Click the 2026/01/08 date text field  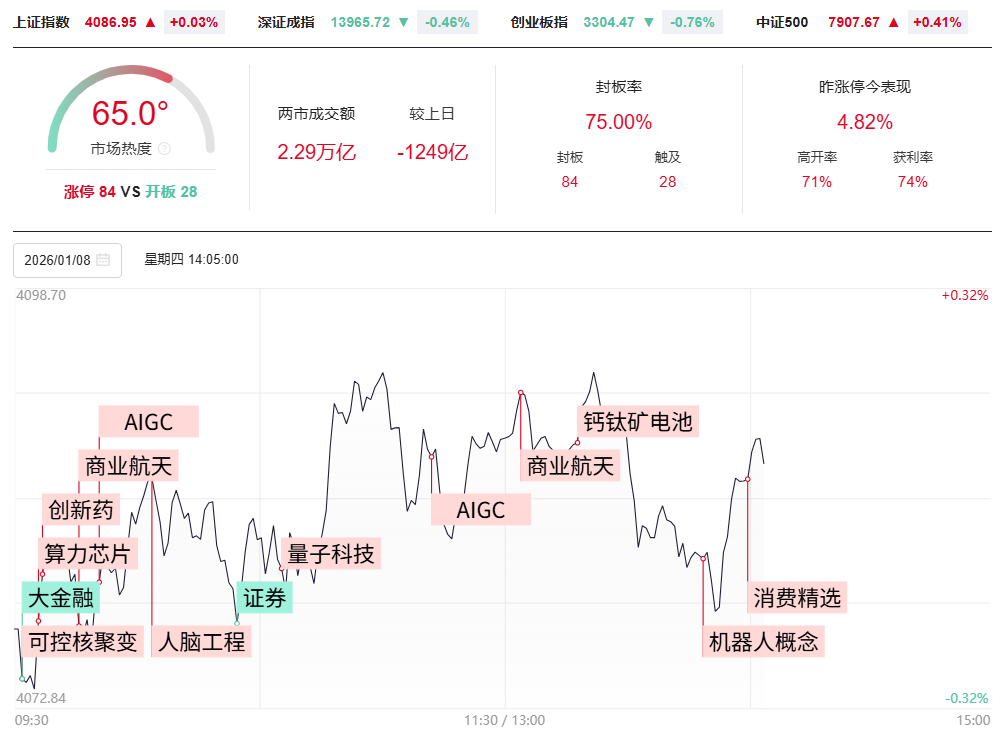(x=57, y=260)
